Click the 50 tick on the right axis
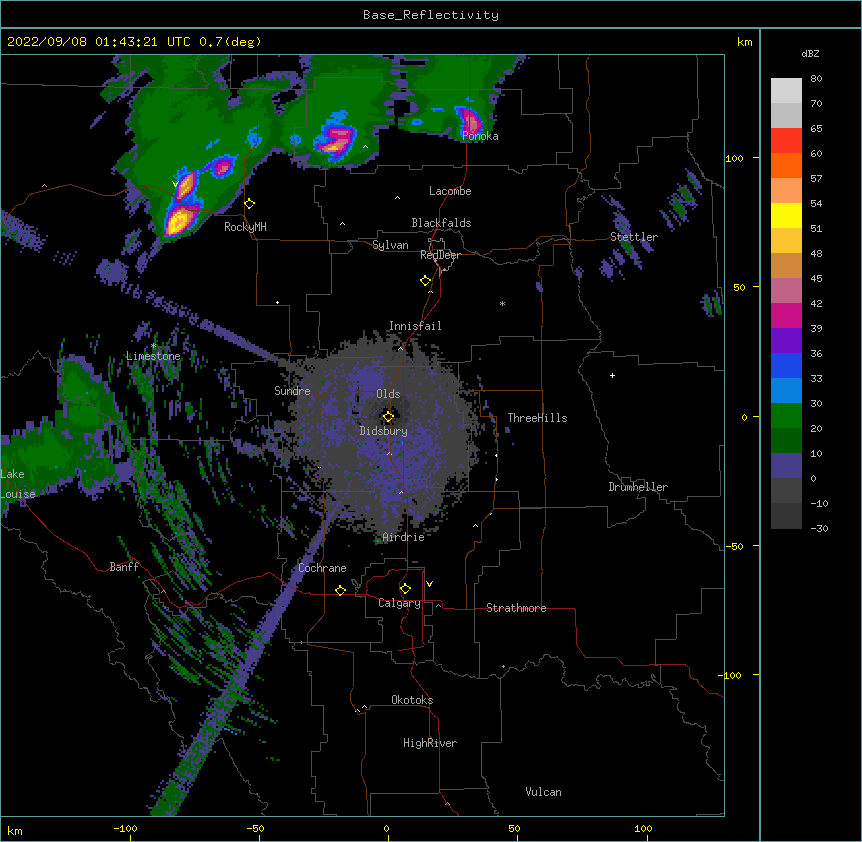Image resolution: width=862 pixels, height=842 pixels. tap(739, 287)
